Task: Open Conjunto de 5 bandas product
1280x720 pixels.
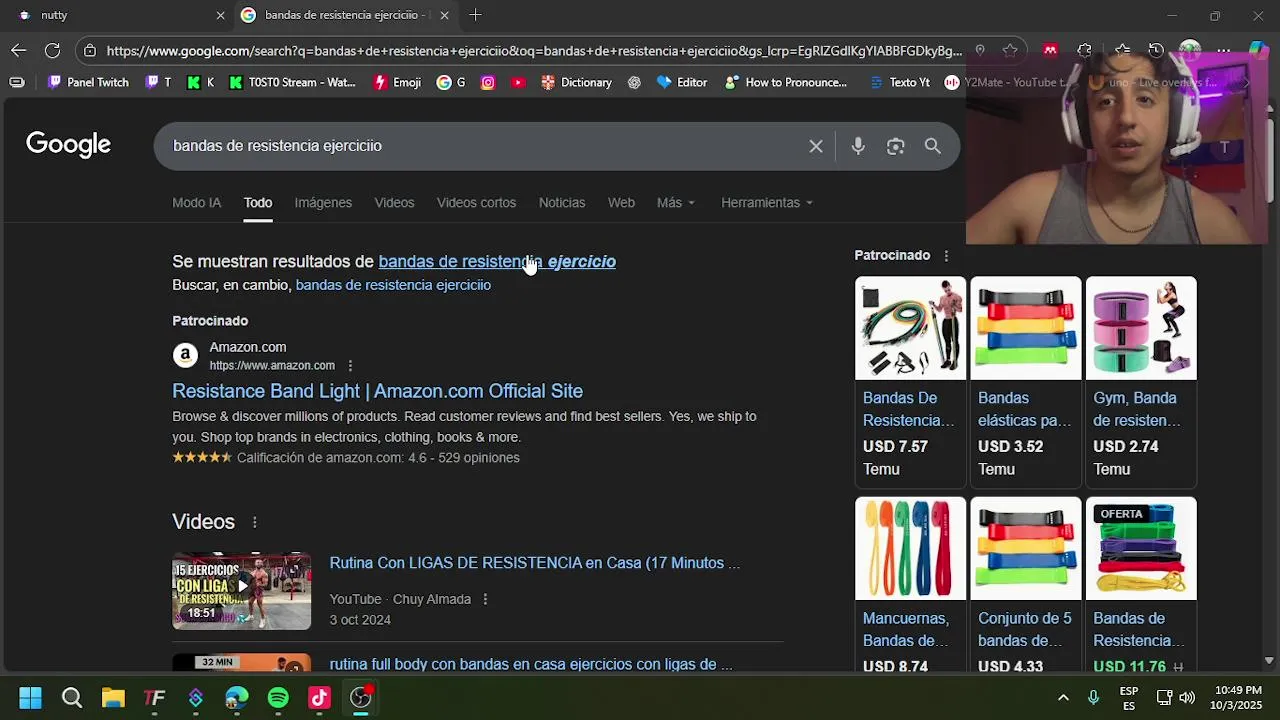Action: click(1025, 585)
